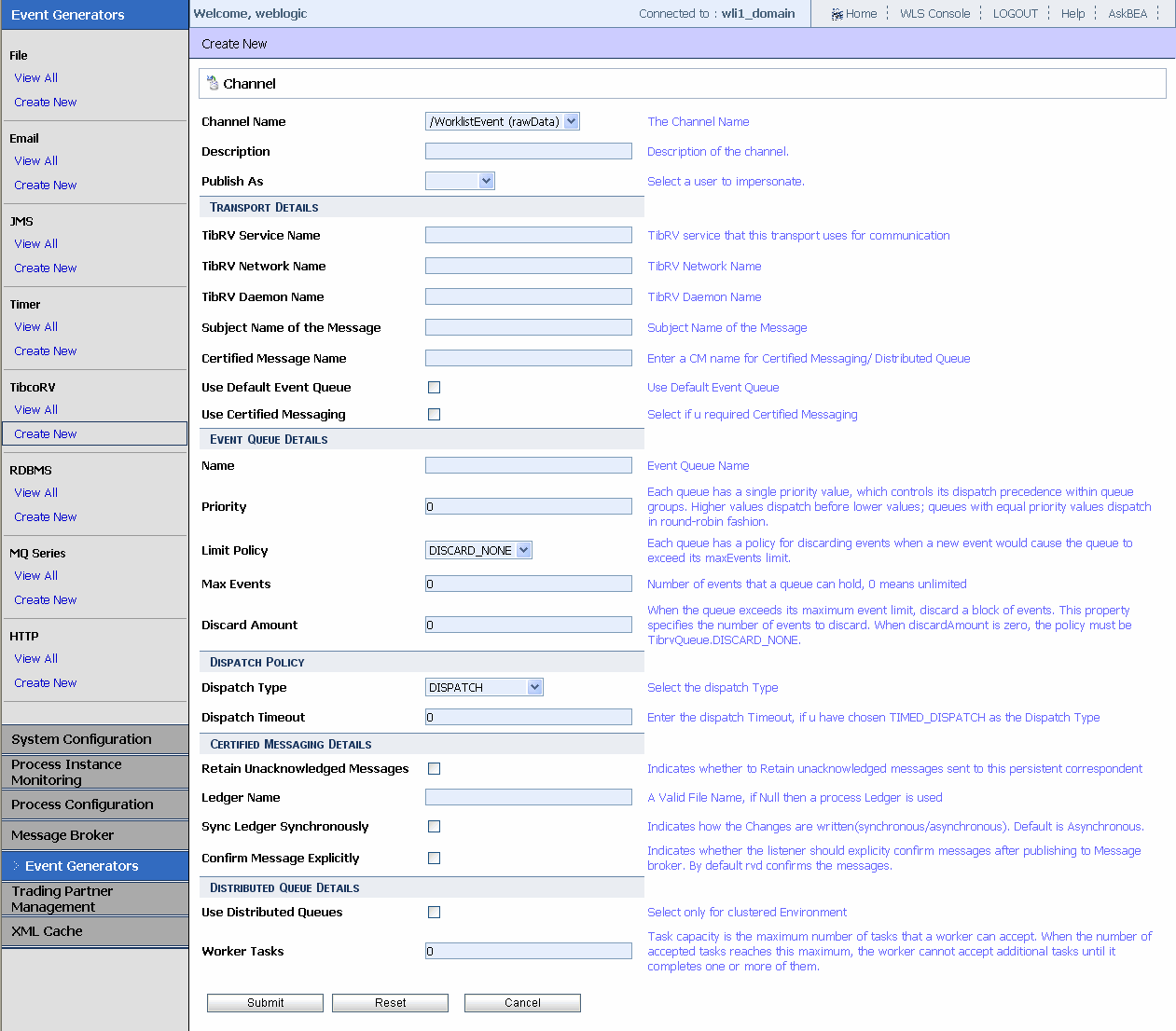The image size is (1176, 1031).
Task: View All Timer event generators
Action: click(x=35, y=327)
